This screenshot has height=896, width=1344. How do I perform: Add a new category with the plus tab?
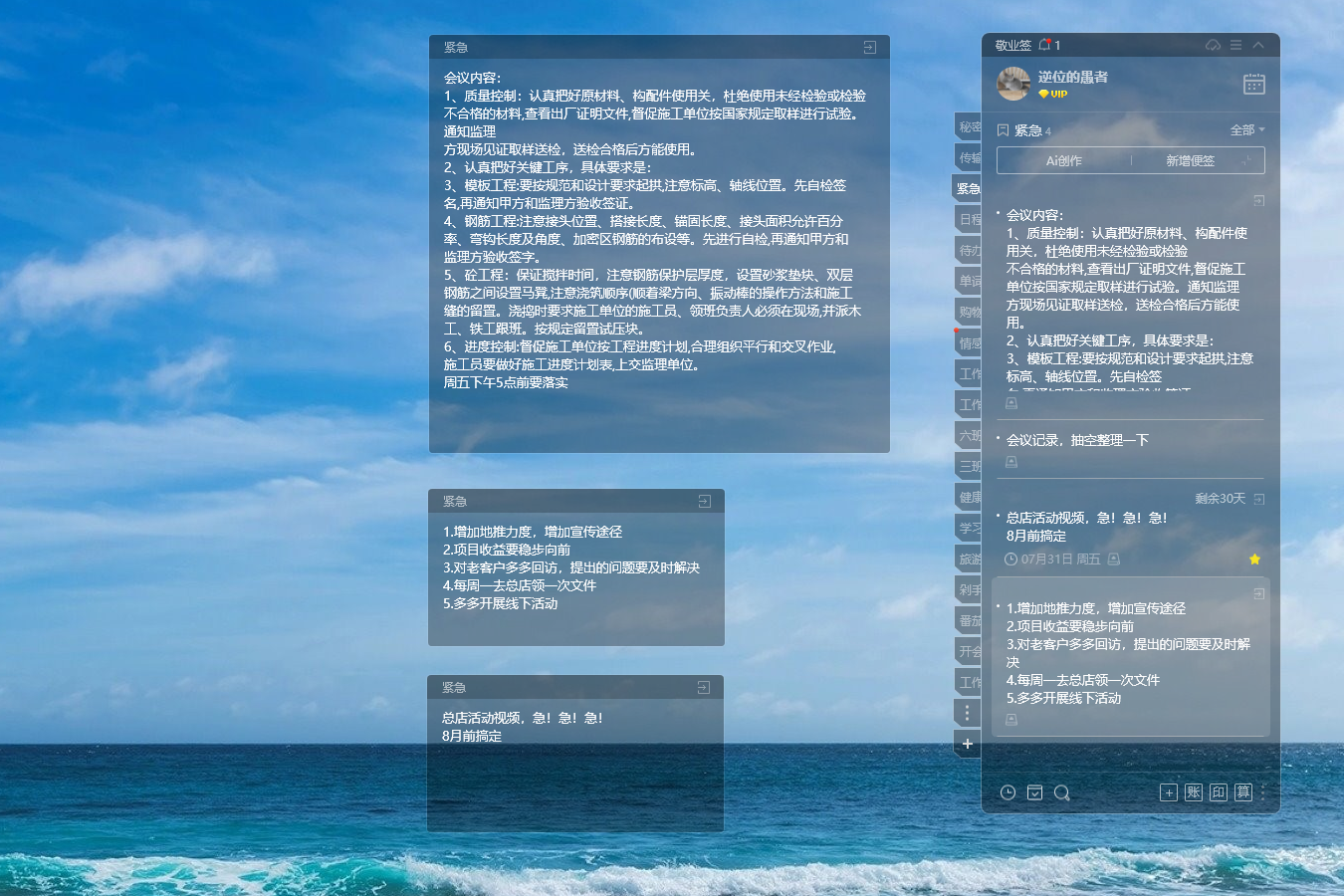pyautogui.click(x=967, y=744)
